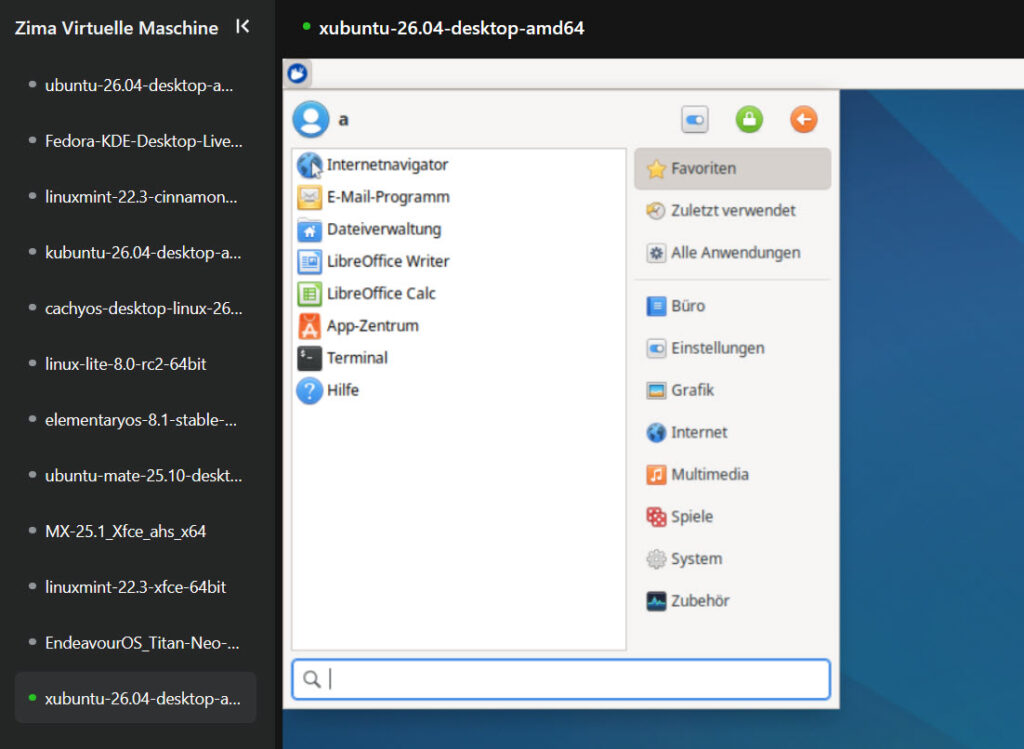Click the green lock screen icon
Screen dimensions: 1024x749
coord(749,120)
